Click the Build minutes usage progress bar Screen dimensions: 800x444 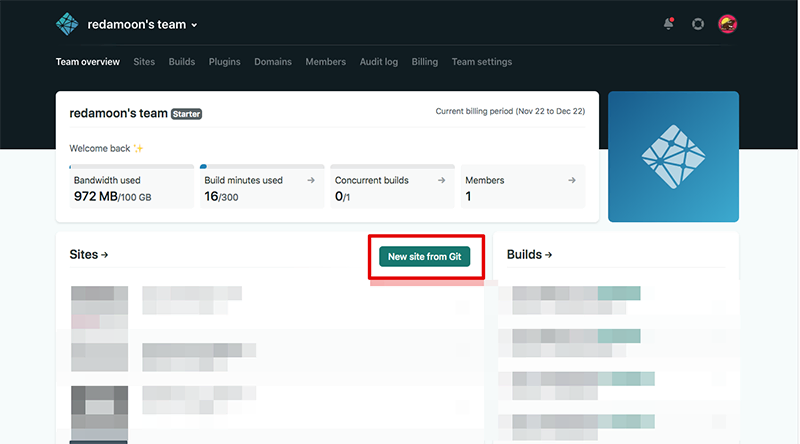(262, 166)
